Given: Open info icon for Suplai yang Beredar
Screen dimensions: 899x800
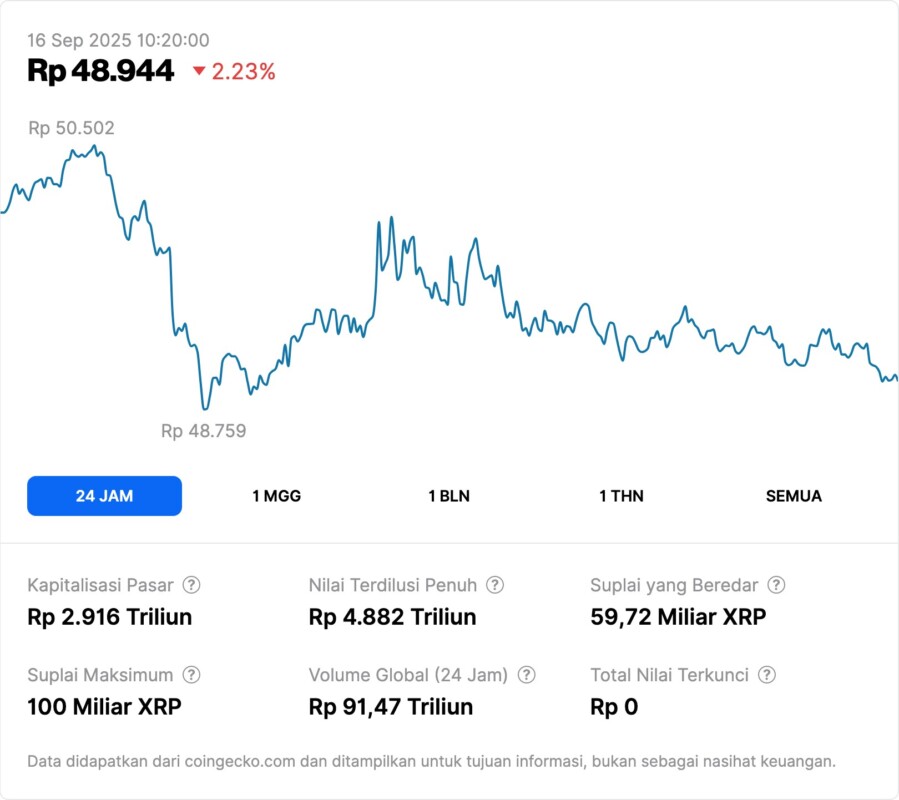Looking at the screenshot, I should click(x=776, y=585).
